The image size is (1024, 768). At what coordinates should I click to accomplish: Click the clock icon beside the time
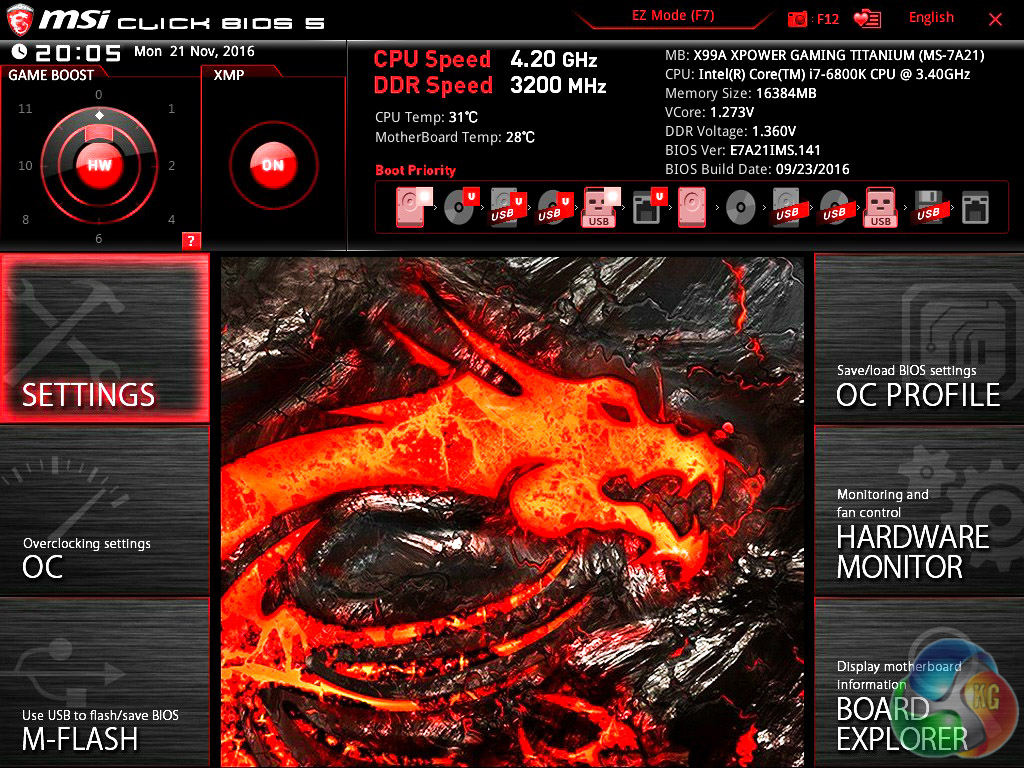point(19,52)
